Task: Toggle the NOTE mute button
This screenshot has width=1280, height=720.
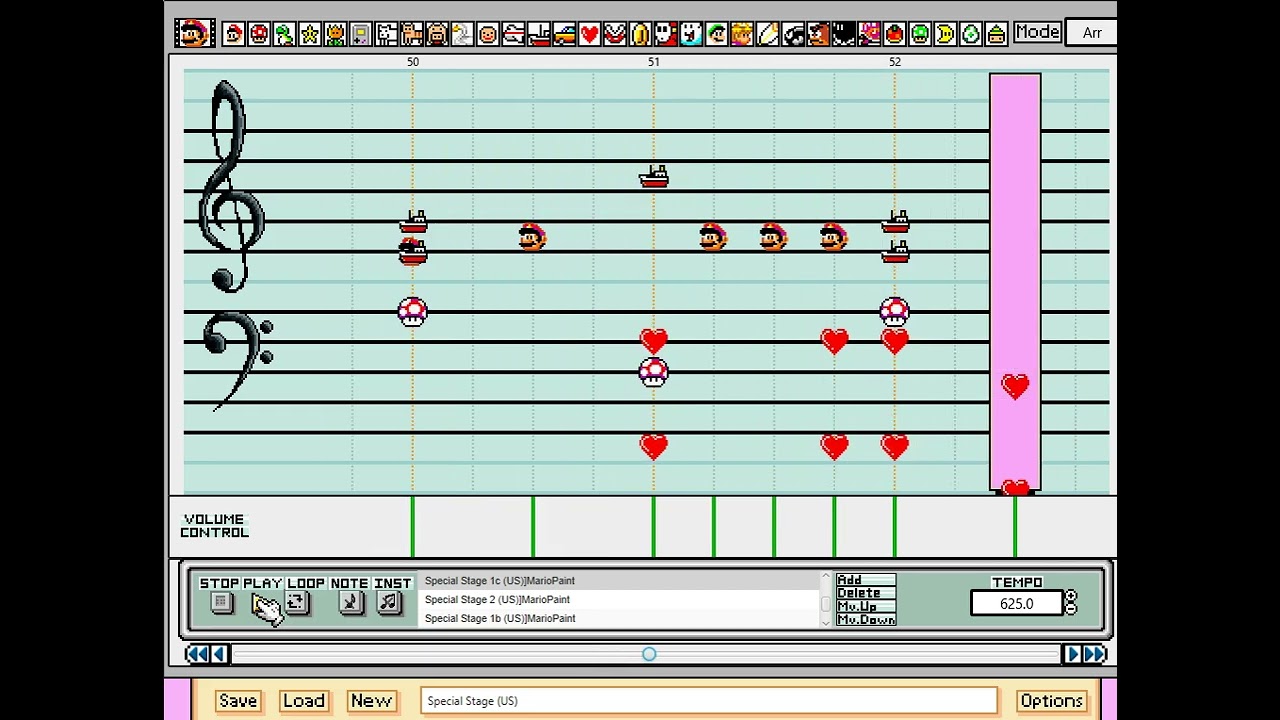Action: (x=350, y=603)
